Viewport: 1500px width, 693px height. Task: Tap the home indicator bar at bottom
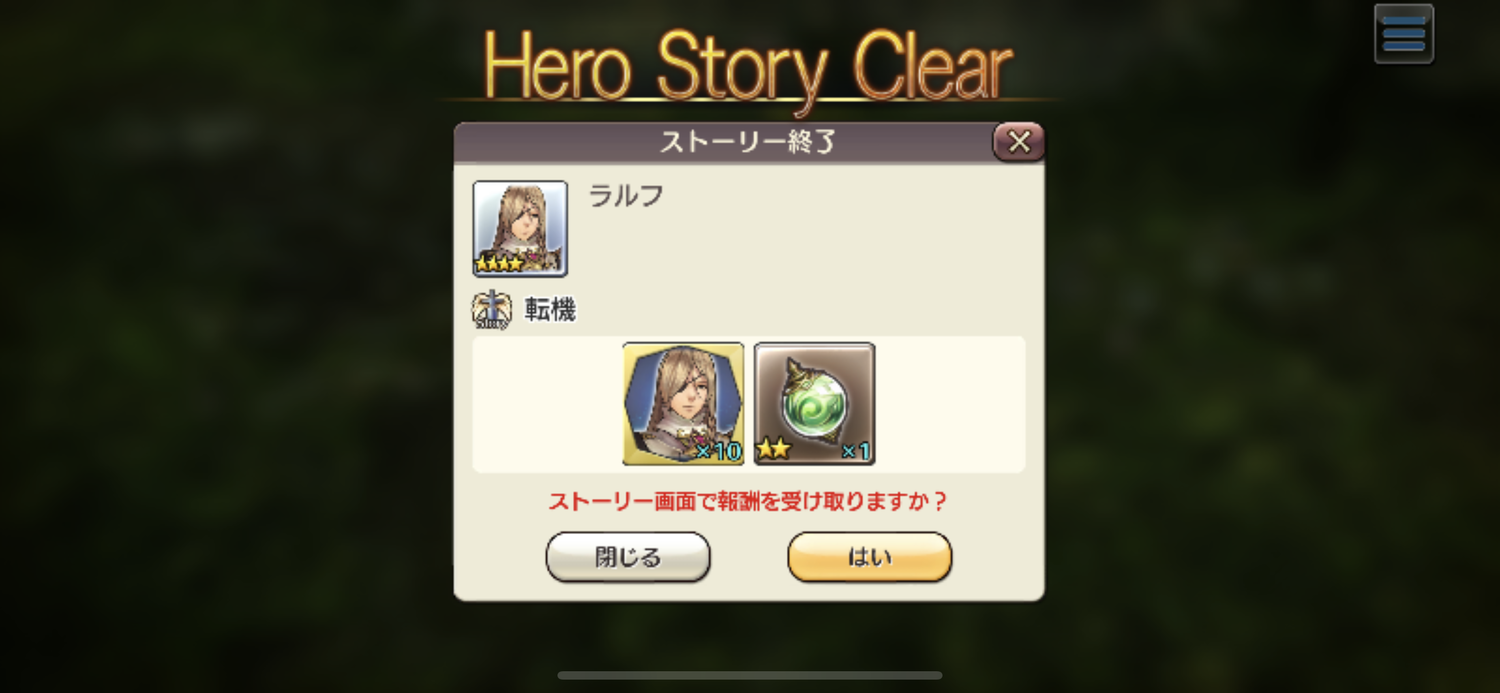point(750,675)
